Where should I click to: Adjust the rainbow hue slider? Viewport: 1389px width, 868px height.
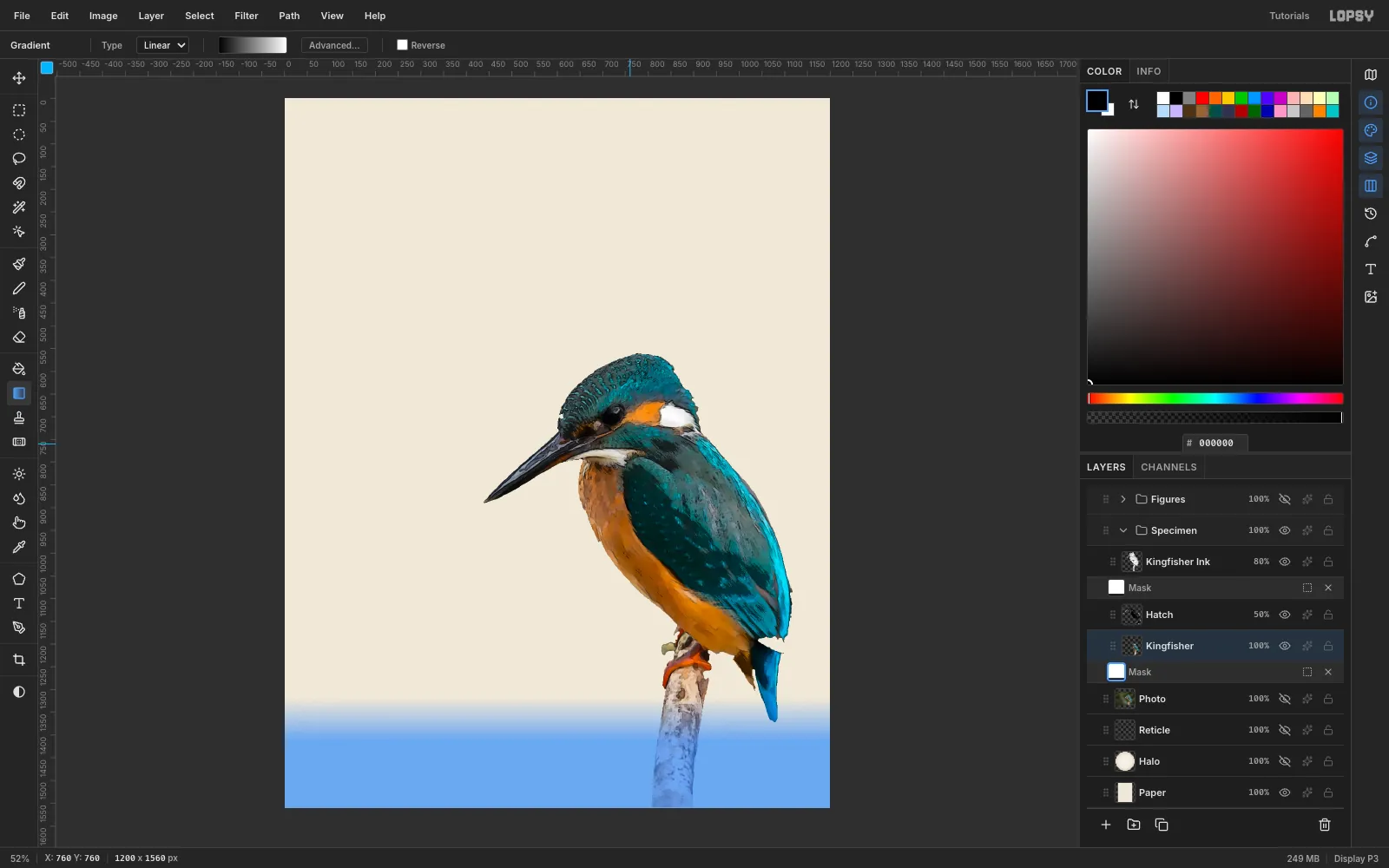tap(1215, 398)
